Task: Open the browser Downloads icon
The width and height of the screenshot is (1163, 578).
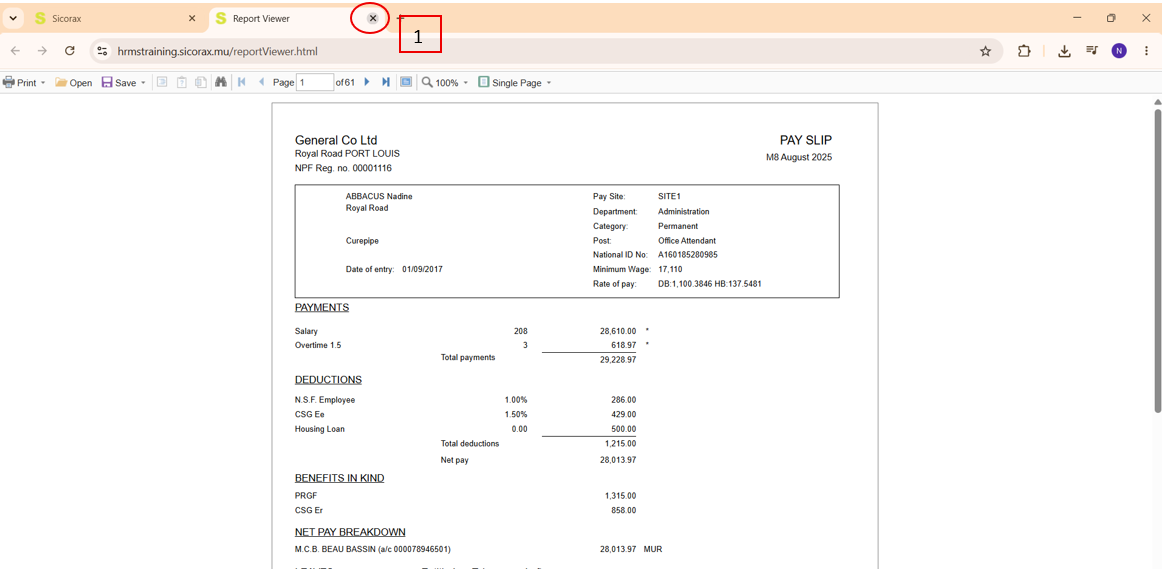Action: [1064, 51]
